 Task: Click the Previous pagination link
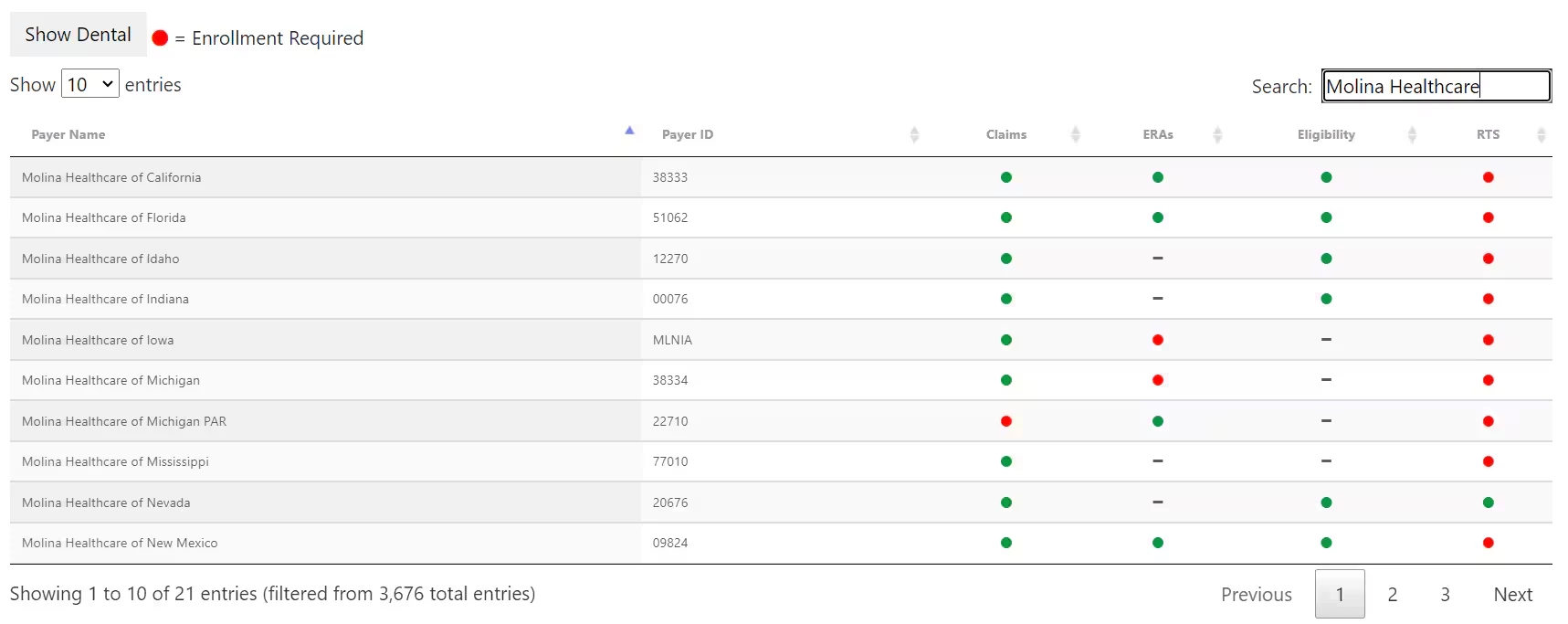pos(1257,594)
